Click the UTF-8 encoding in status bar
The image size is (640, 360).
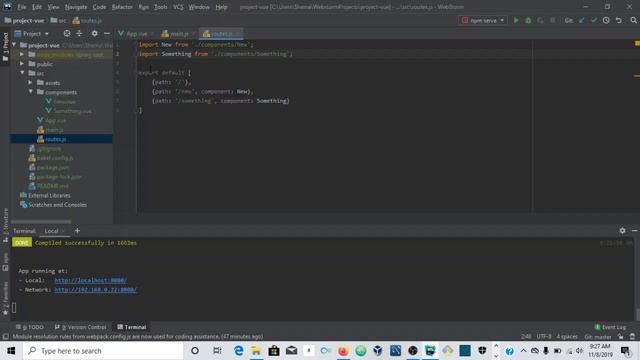coord(544,337)
